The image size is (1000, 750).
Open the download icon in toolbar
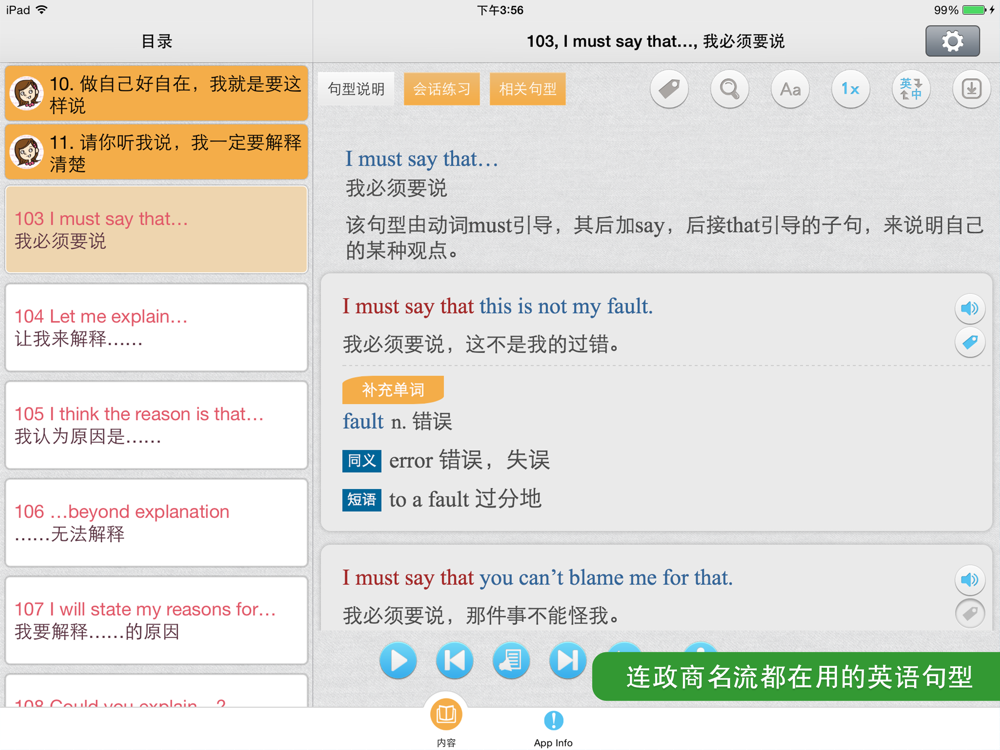(971, 89)
